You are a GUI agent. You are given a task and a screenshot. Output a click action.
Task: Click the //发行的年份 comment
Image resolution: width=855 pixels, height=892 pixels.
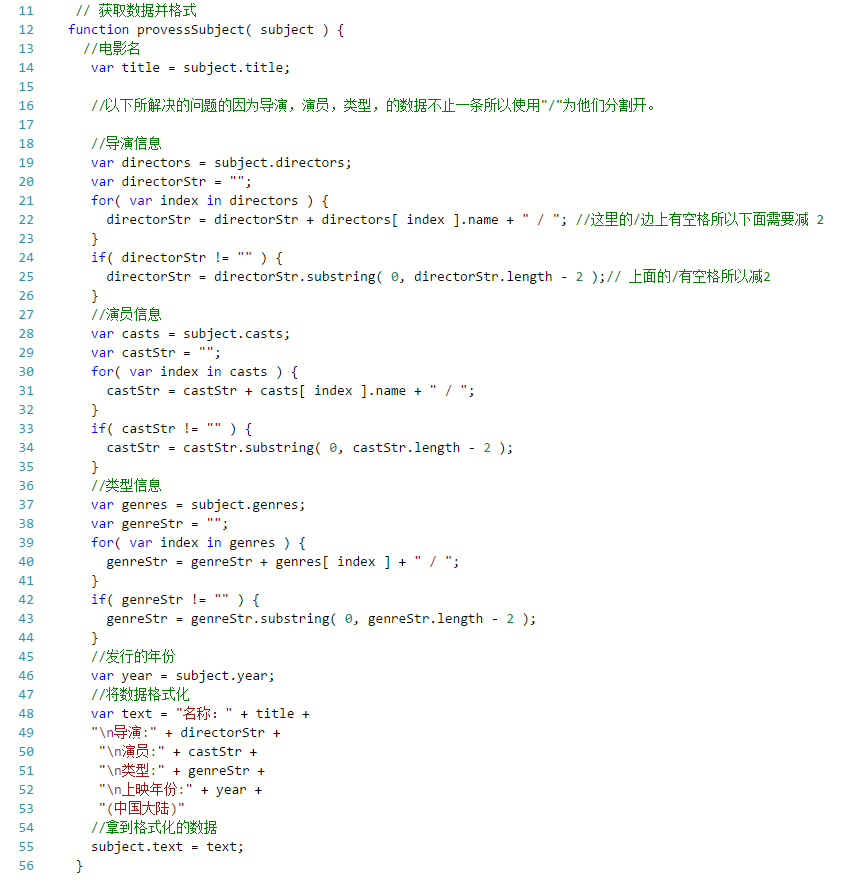pyautogui.click(x=133, y=656)
